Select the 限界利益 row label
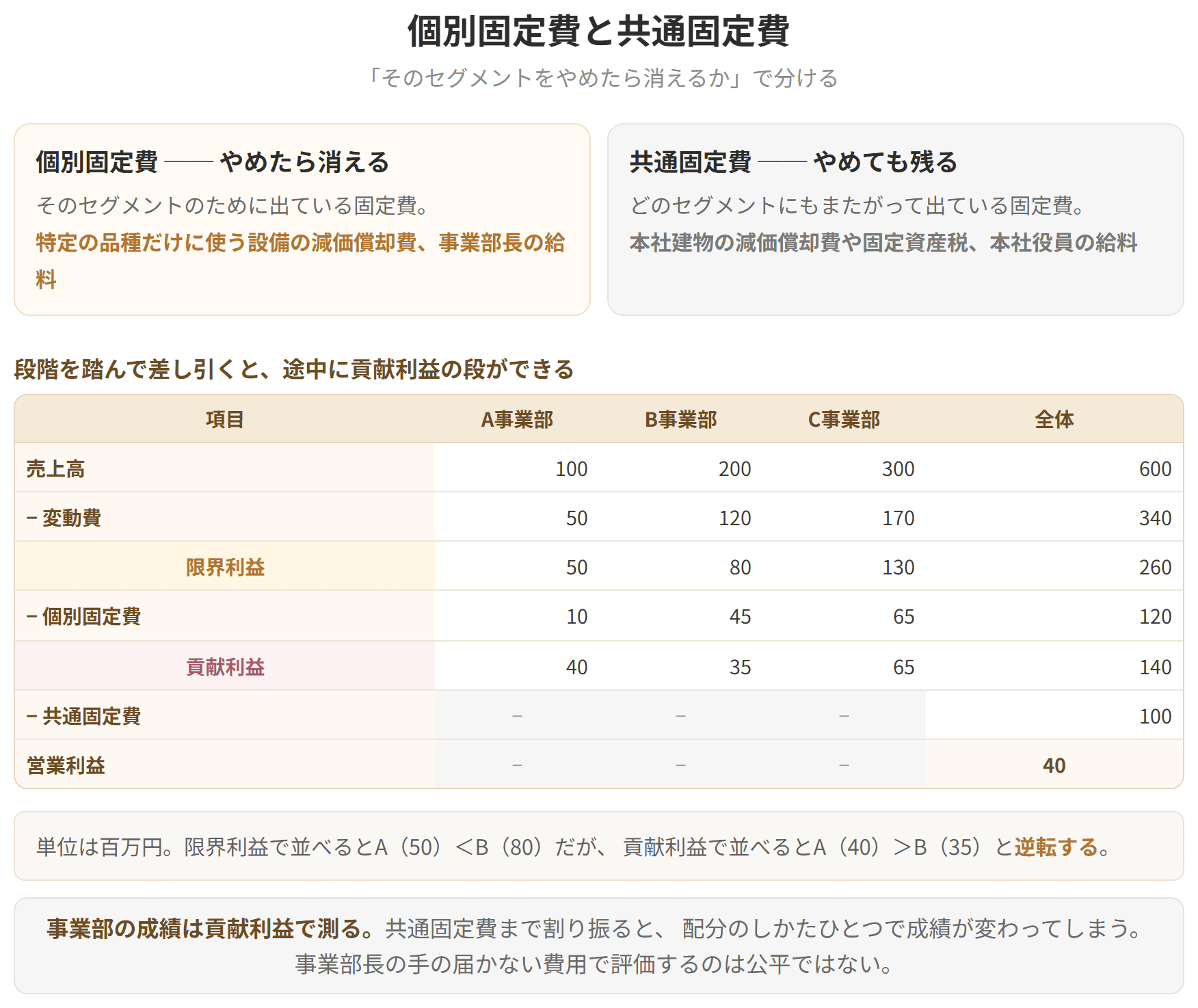 click(x=225, y=567)
